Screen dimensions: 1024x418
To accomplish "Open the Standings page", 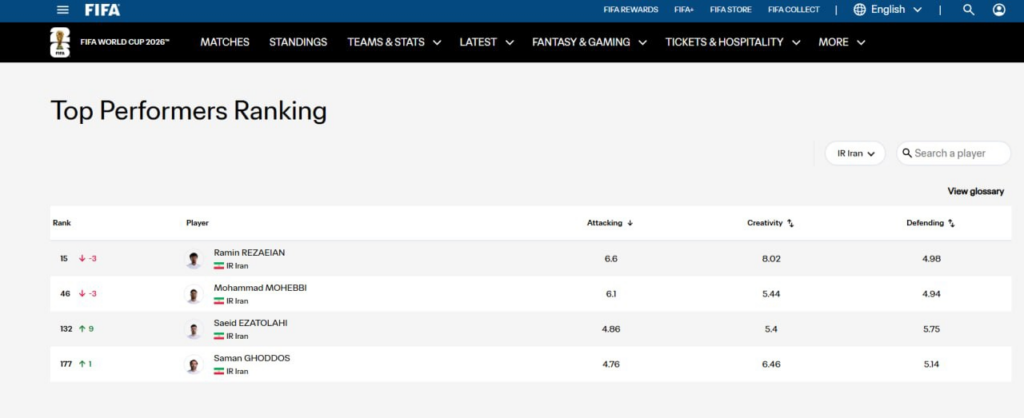I will [298, 42].
